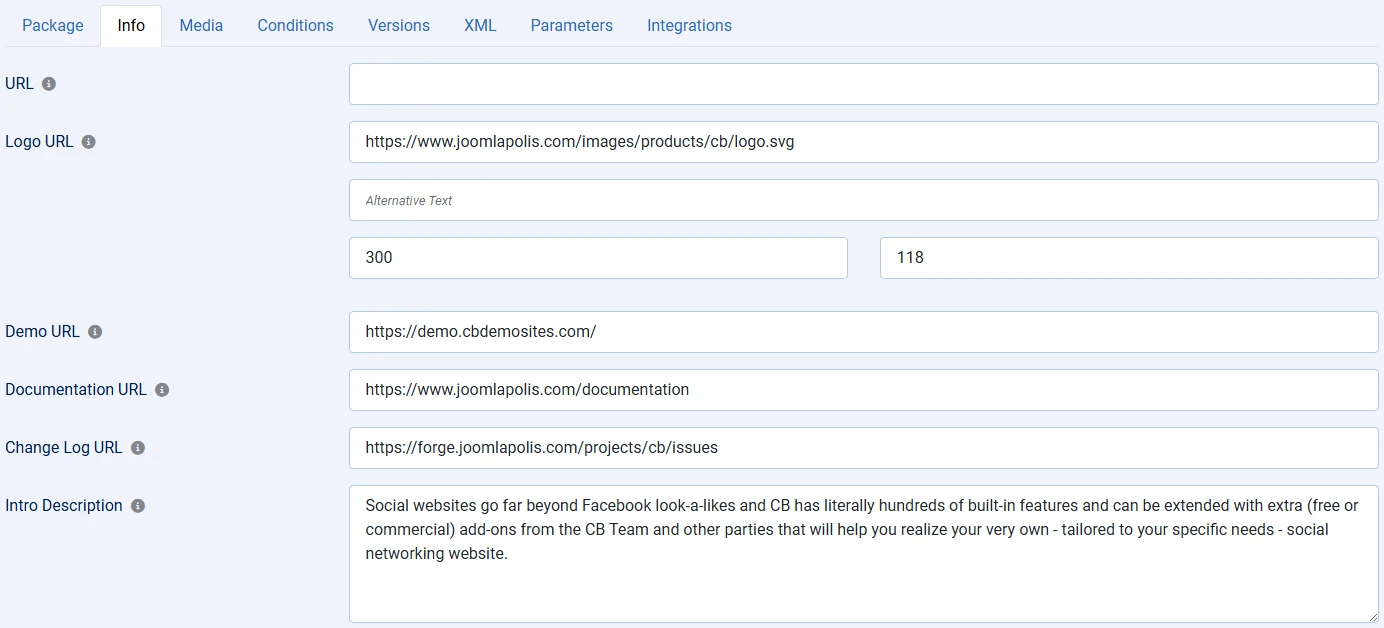The image size is (1384, 628).
Task: Click the Documentation URL info icon
Action: tap(162, 390)
